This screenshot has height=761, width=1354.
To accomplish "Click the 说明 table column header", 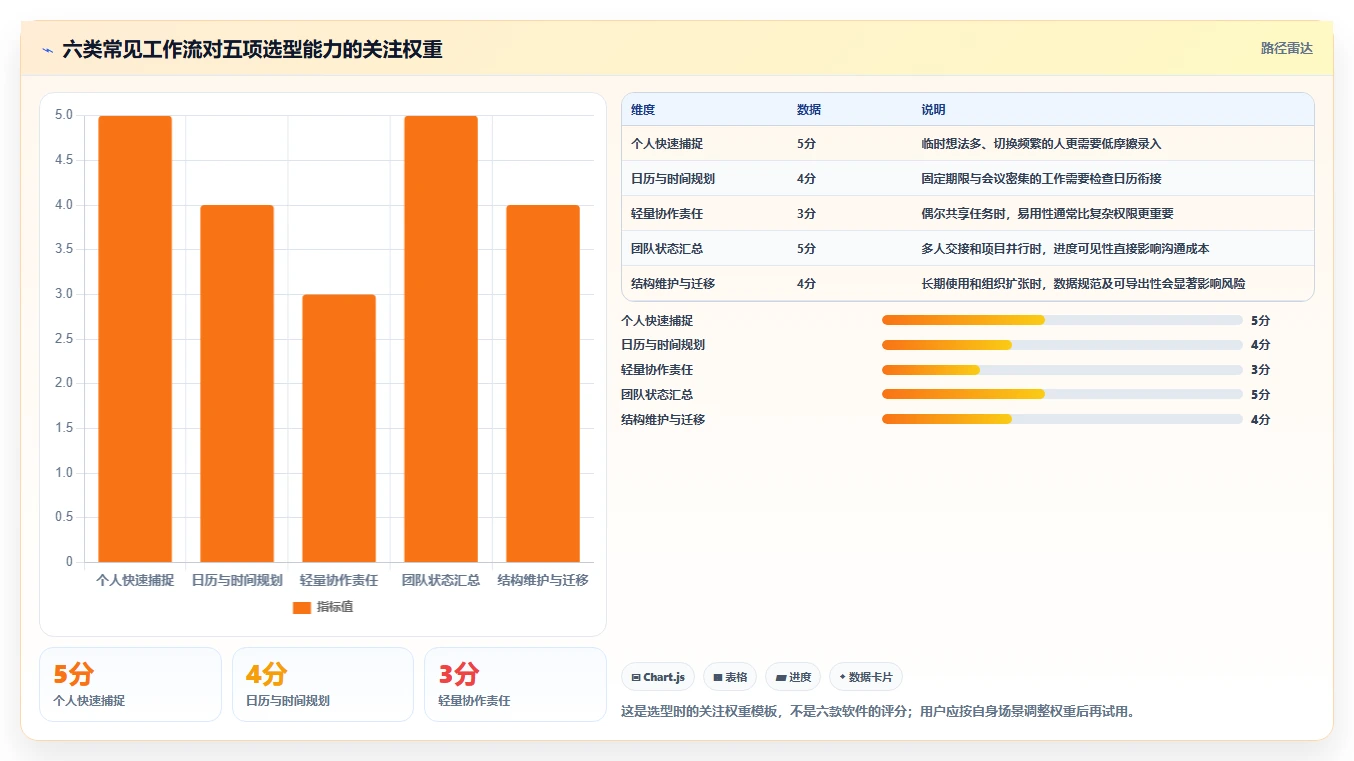I will [933, 110].
